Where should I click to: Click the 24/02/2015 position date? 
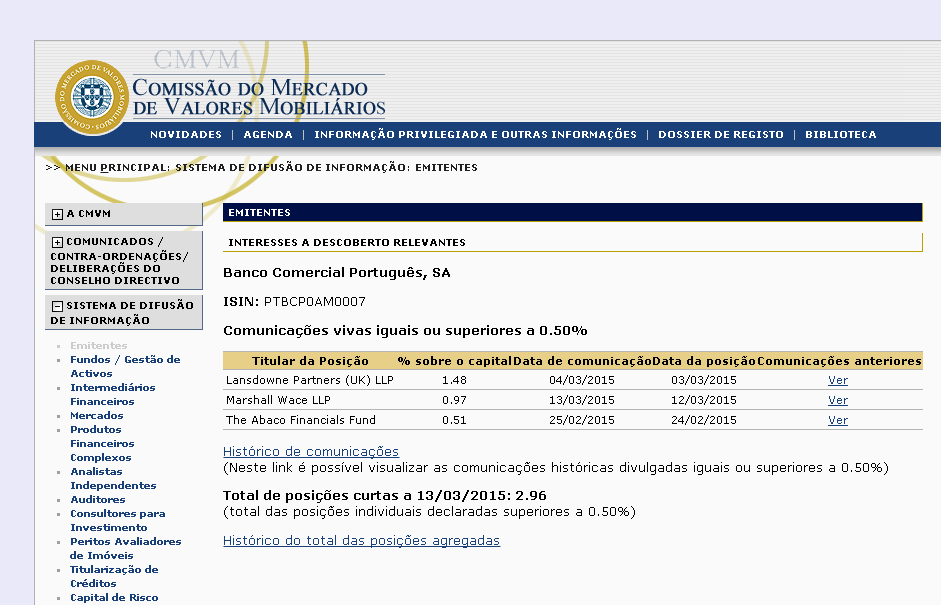pos(704,420)
